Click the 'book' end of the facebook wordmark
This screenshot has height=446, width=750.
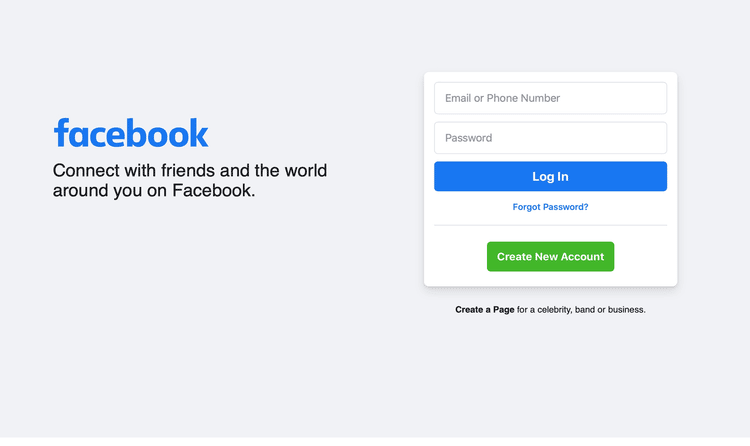click(x=174, y=133)
